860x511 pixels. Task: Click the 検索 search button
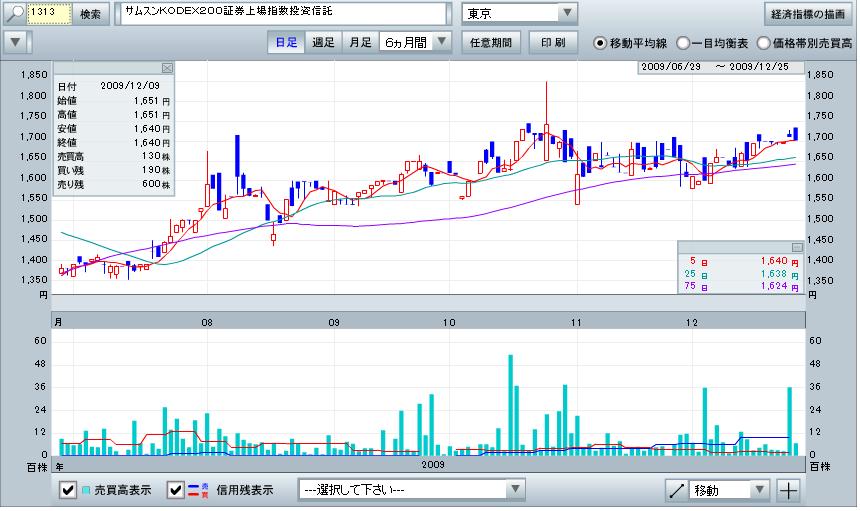(x=90, y=14)
